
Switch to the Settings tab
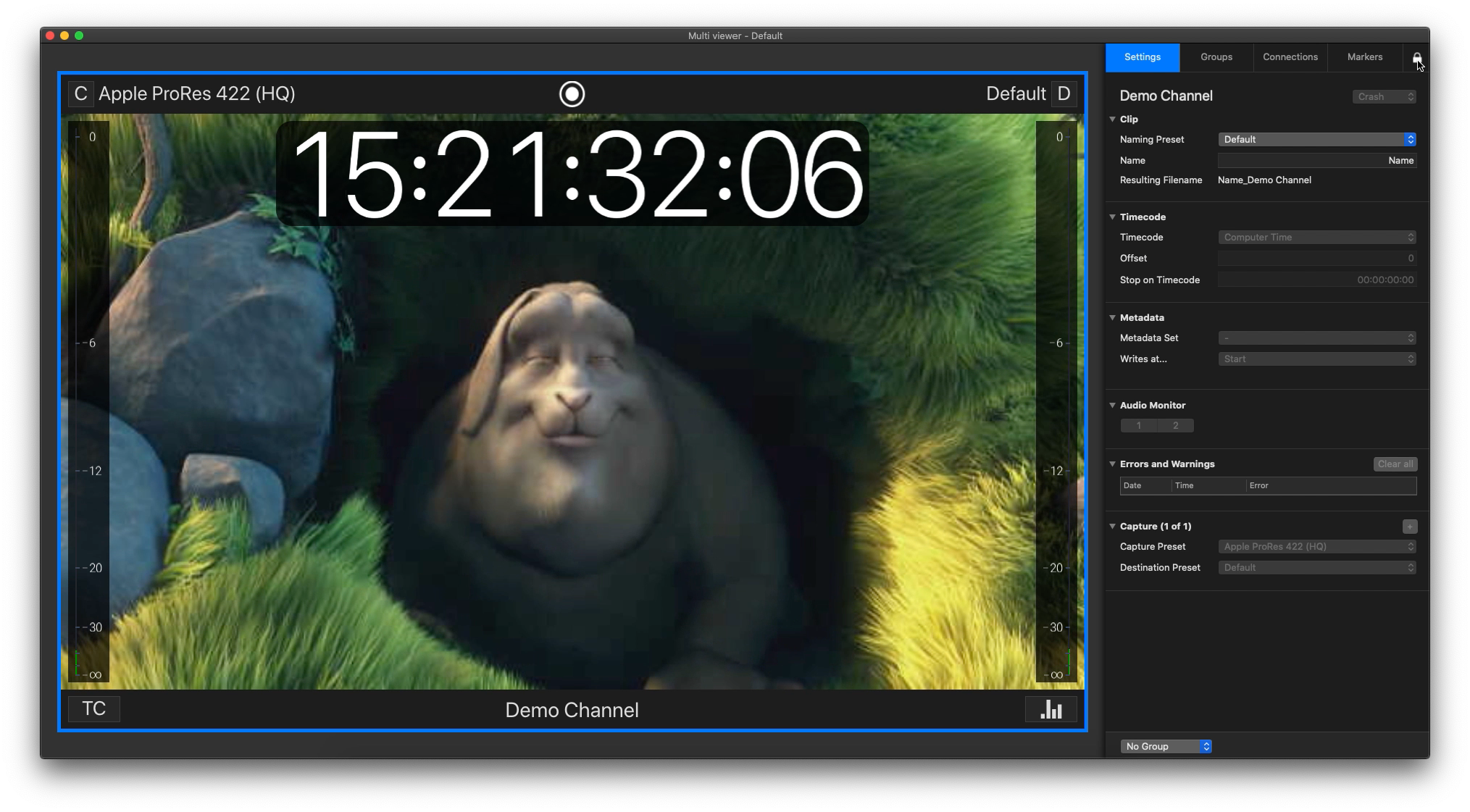1143,57
